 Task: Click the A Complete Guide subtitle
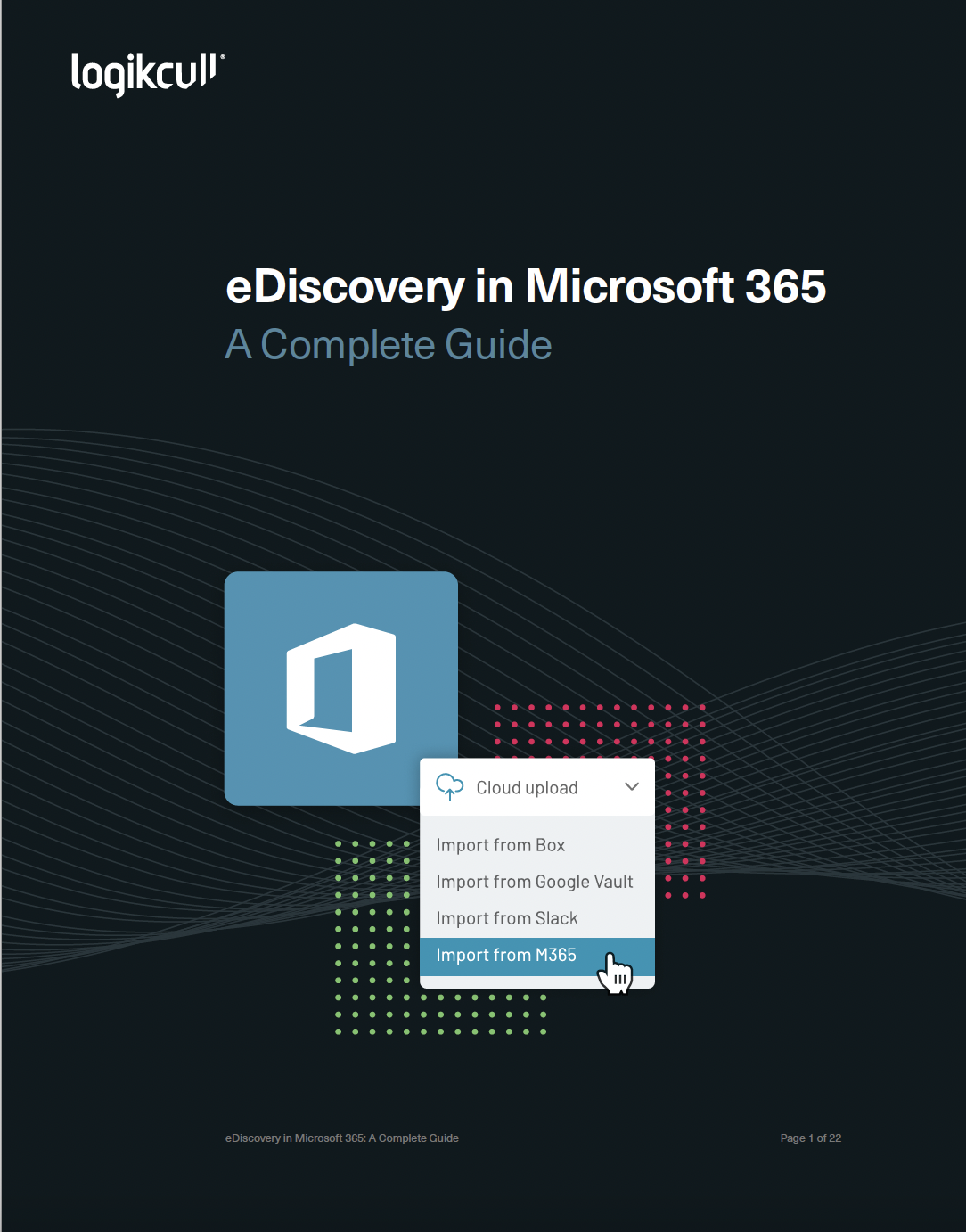coord(389,345)
